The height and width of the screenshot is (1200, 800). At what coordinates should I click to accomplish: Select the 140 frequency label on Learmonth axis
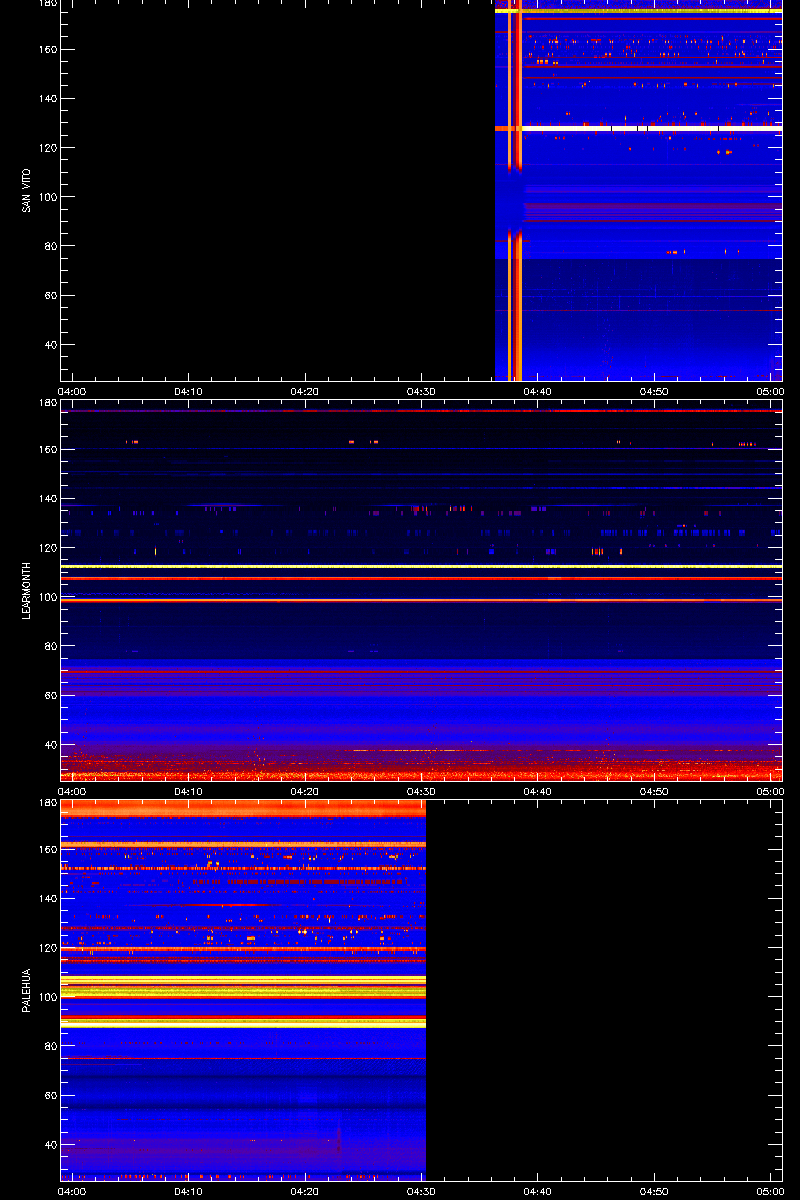point(48,499)
